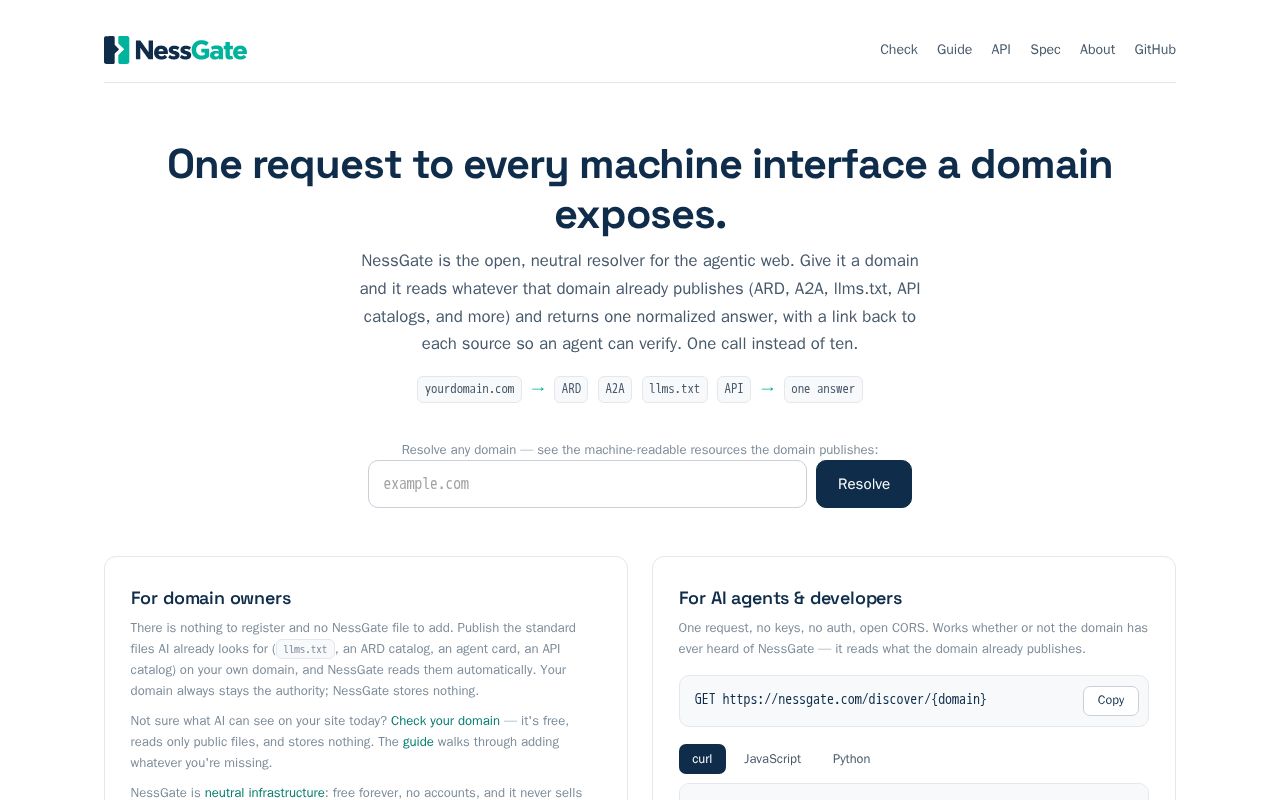Focus the example.com domain input field
This screenshot has height=800, width=1280.
(x=587, y=484)
